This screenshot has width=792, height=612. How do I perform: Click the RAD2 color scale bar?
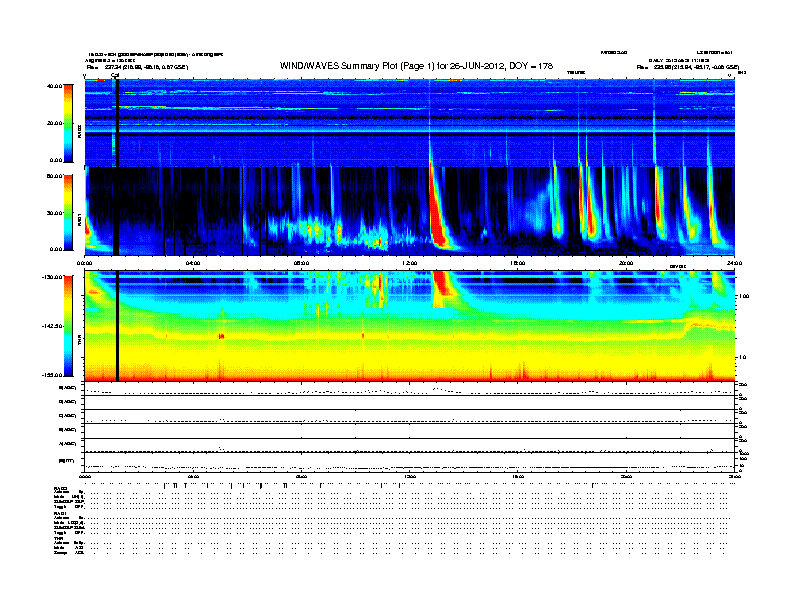coord(68,123)
